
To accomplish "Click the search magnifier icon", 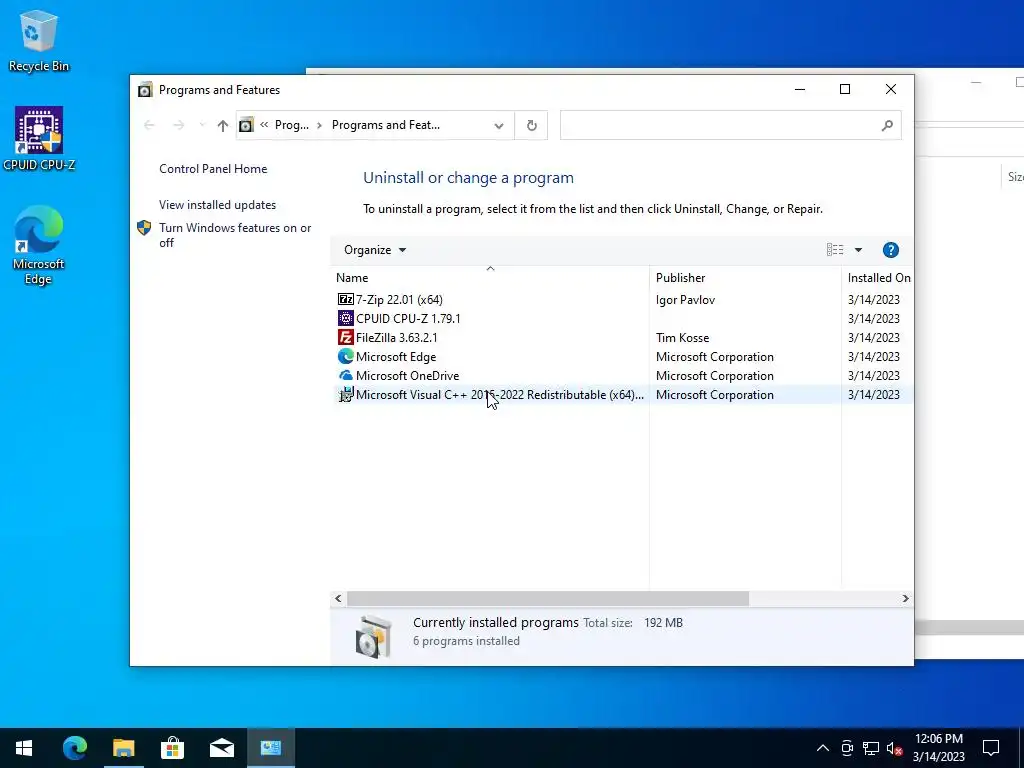I will tap(887, 125).
